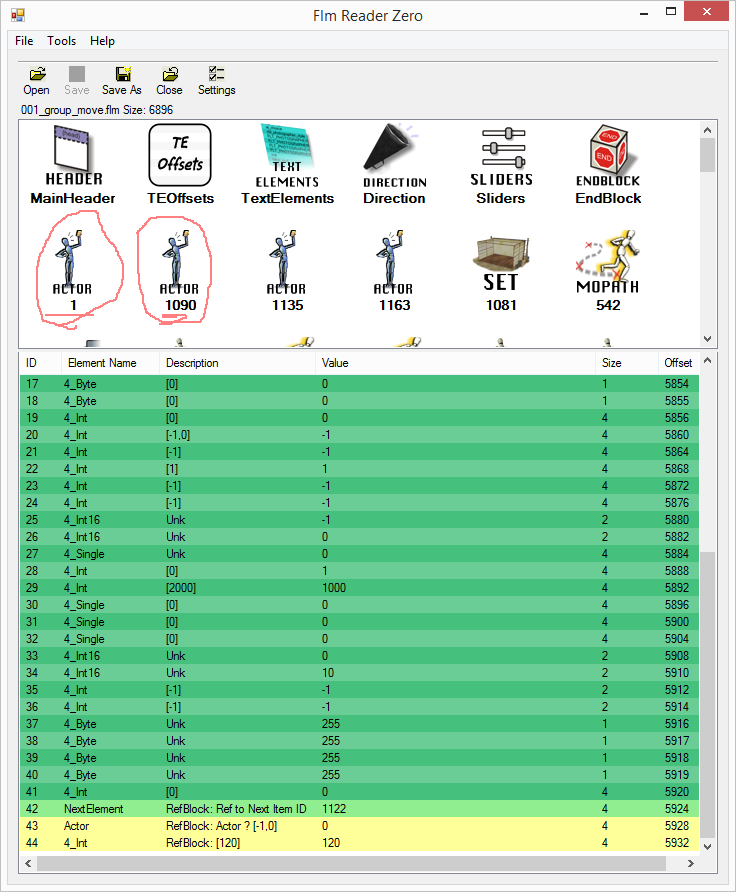This screenshot has height=892, width=736.
Task: Click the icon panel scroll down arrow
Action: [x=708, y=338]
